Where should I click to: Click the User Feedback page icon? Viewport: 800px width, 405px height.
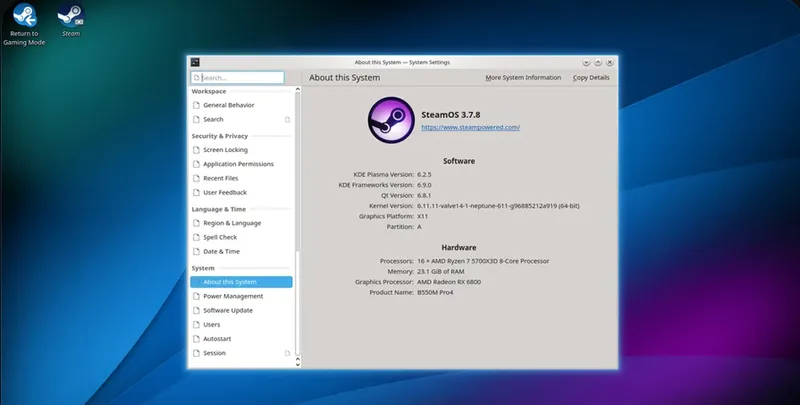(x=196, y=193)
